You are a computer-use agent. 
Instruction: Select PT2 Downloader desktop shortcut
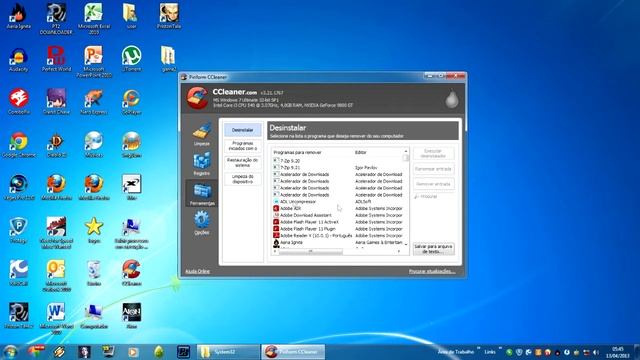(56, 18)
